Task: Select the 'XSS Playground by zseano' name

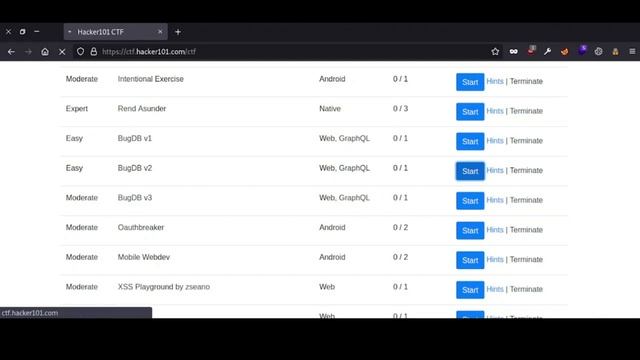Action: (164, 287)
